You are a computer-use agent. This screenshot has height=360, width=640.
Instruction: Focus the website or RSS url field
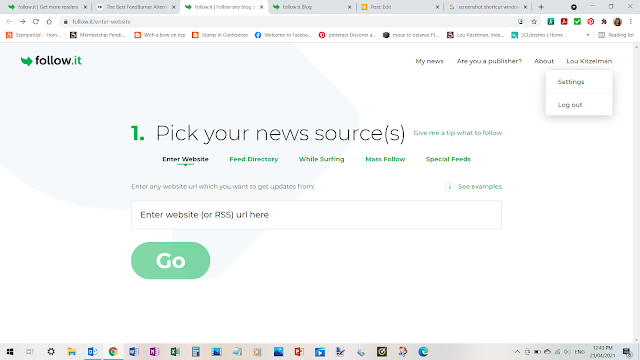[316, 215]
